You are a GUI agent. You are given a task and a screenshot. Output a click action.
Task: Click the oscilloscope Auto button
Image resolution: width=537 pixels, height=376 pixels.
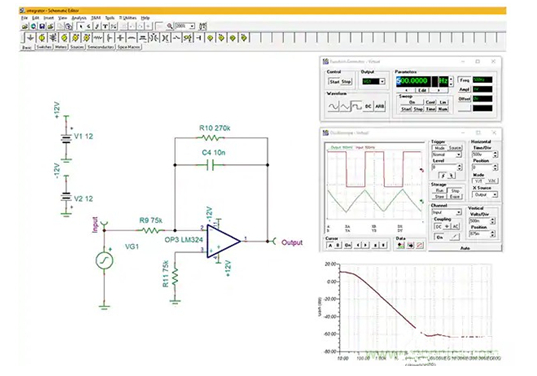pos(465,248)
